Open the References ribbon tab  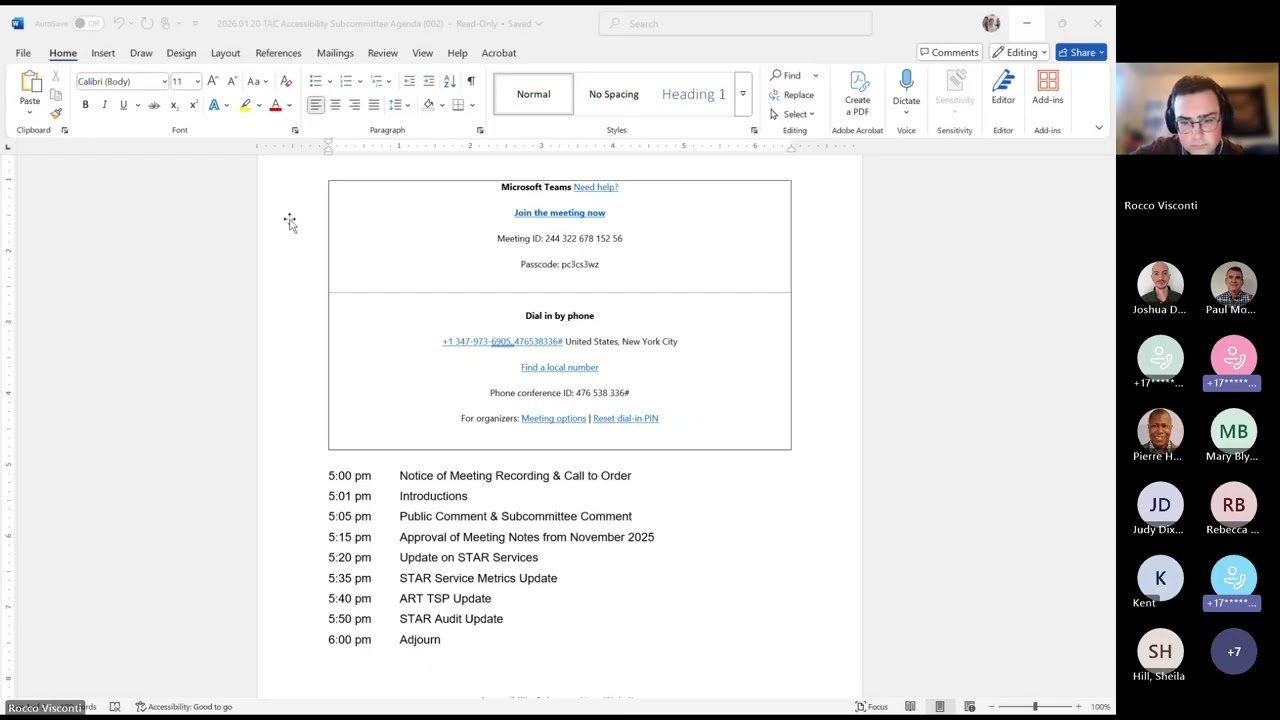click(278, 53)
